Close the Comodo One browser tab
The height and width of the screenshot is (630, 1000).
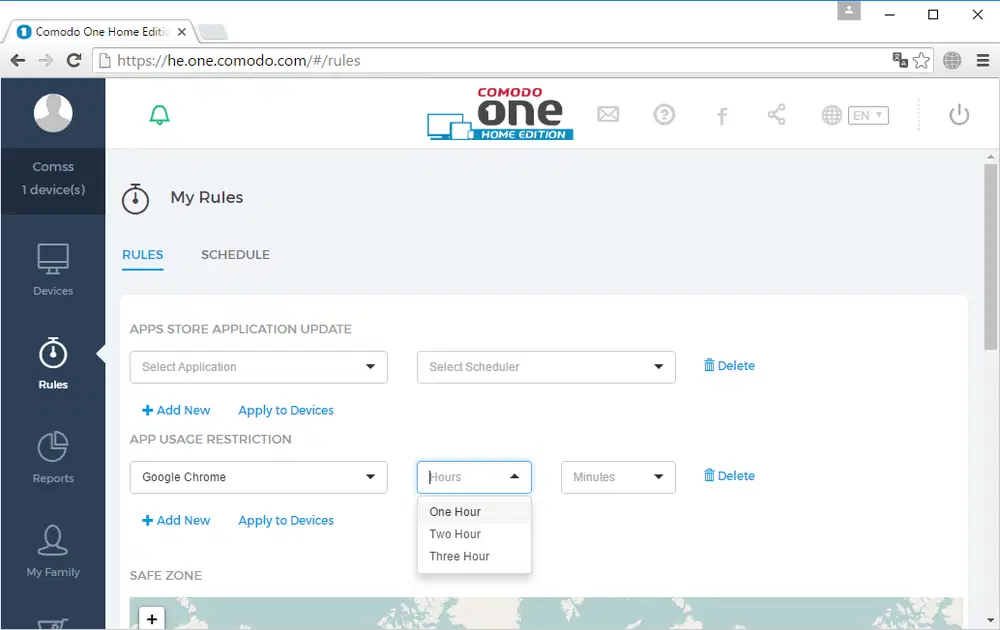(182, 32)
